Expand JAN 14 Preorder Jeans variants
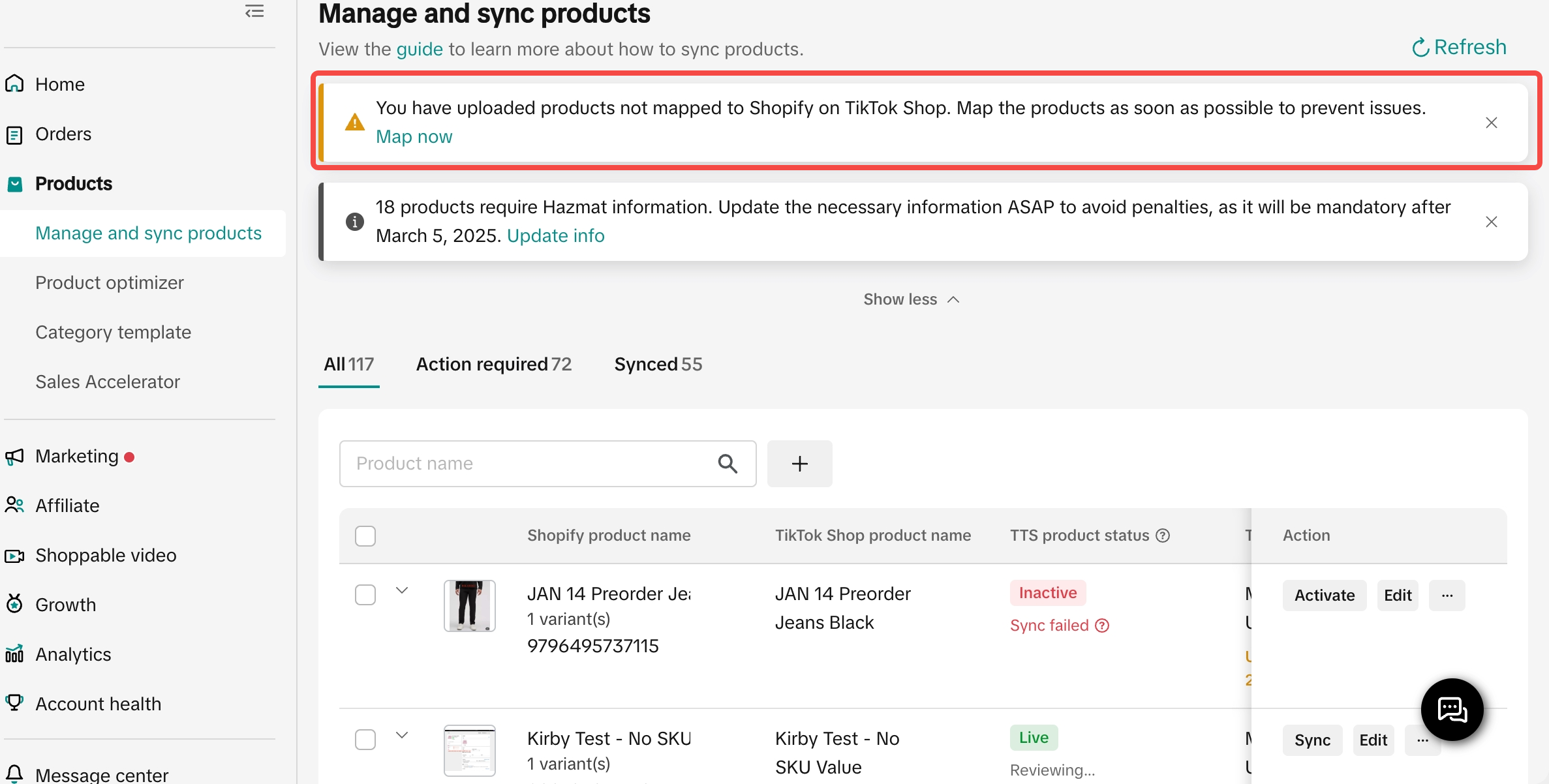The image size is (1549, 784). [402, 590]
